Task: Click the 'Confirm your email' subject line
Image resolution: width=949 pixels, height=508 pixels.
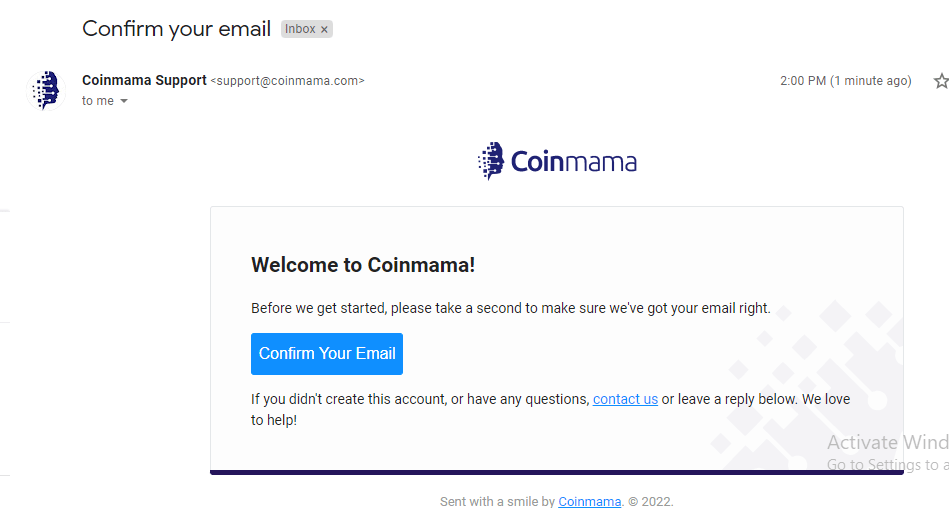Action: (176, 29)
